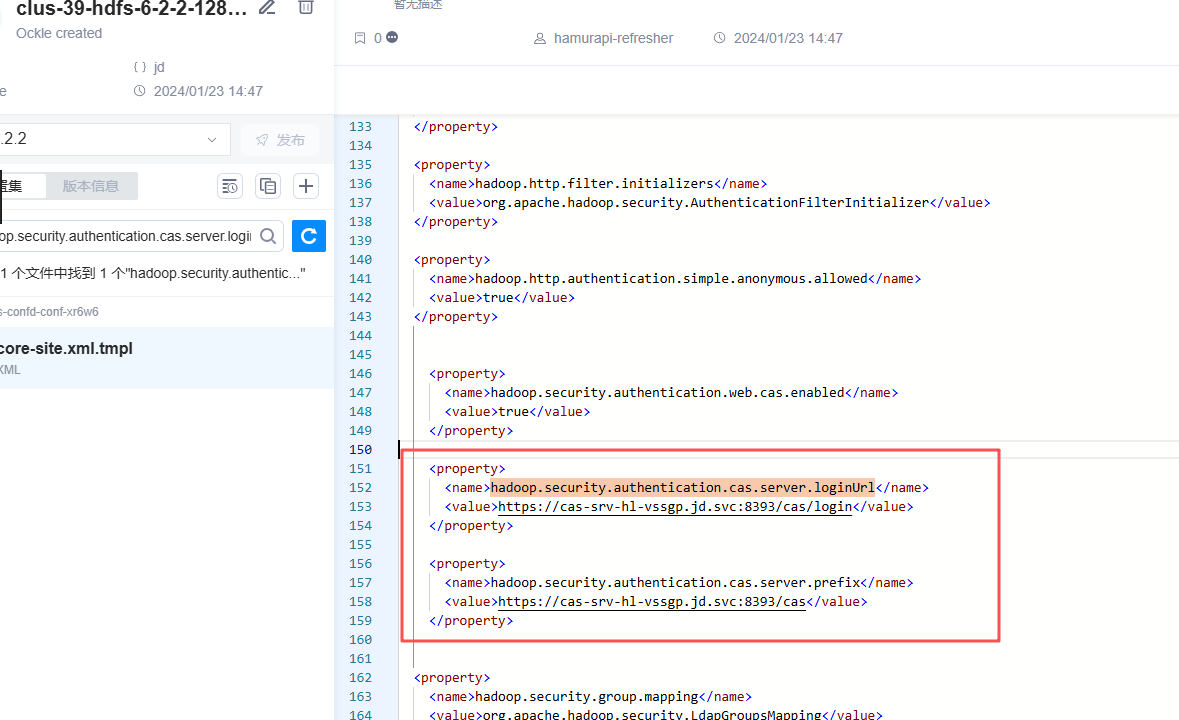Image resolution: width=1179 pixels, height=720 pixels.
Task: Click the blue refresh button
Action: coord(308,236)
